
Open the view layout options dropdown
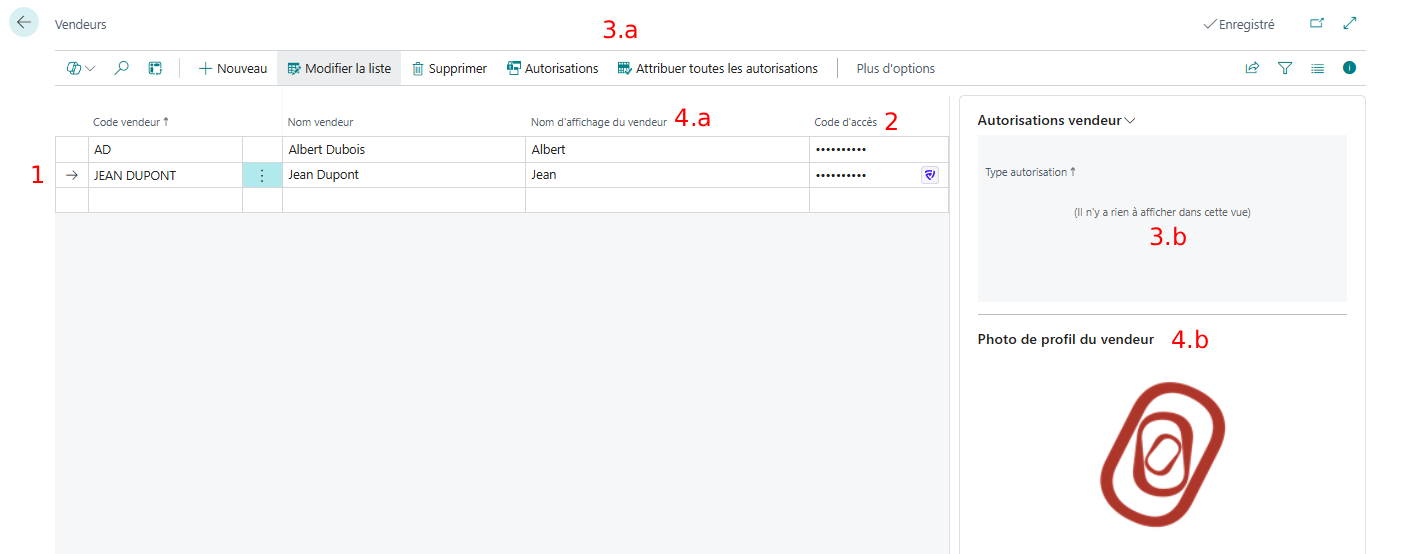point(81,68)
